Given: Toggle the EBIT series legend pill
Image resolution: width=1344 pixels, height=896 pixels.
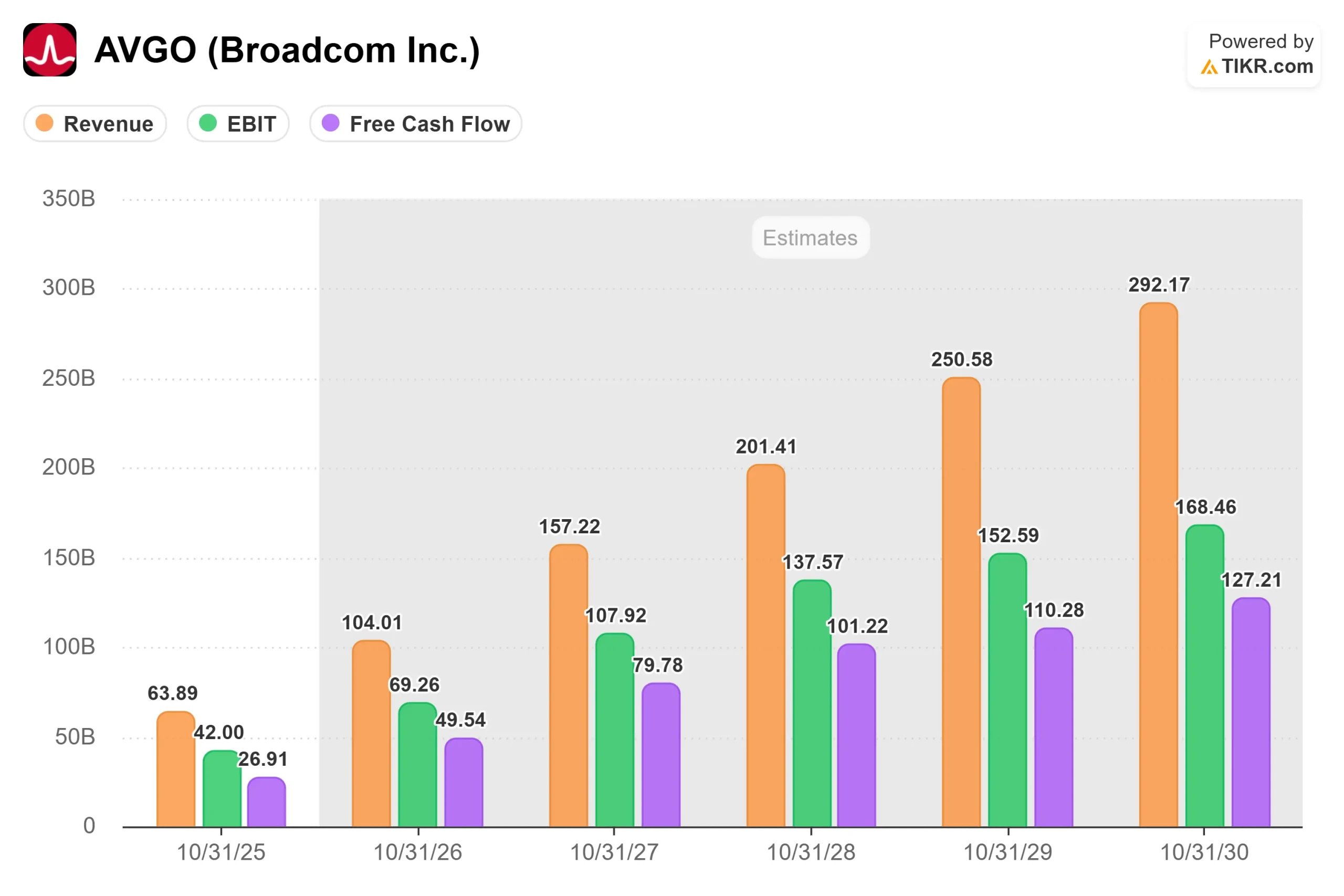Looking at the screenshot, I should pos(238,123).
